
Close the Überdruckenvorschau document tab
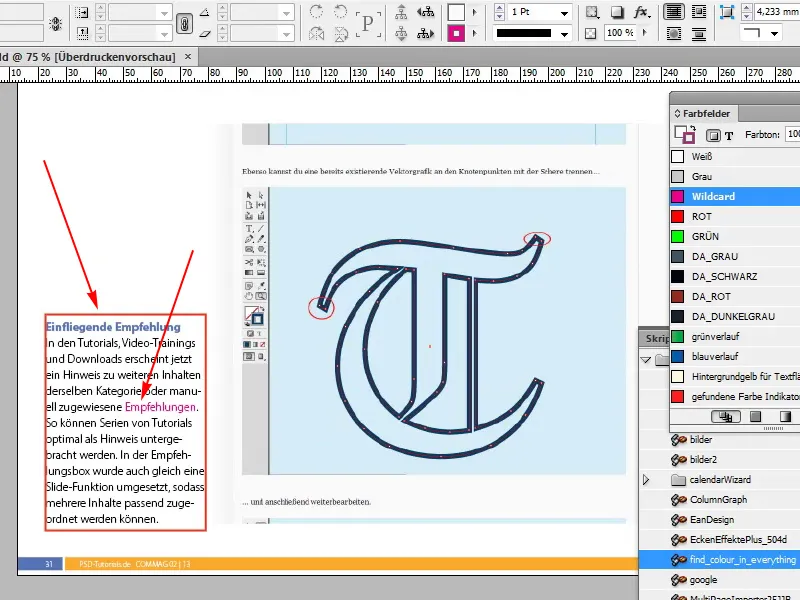pyautogui.click(x=190, y=58)
